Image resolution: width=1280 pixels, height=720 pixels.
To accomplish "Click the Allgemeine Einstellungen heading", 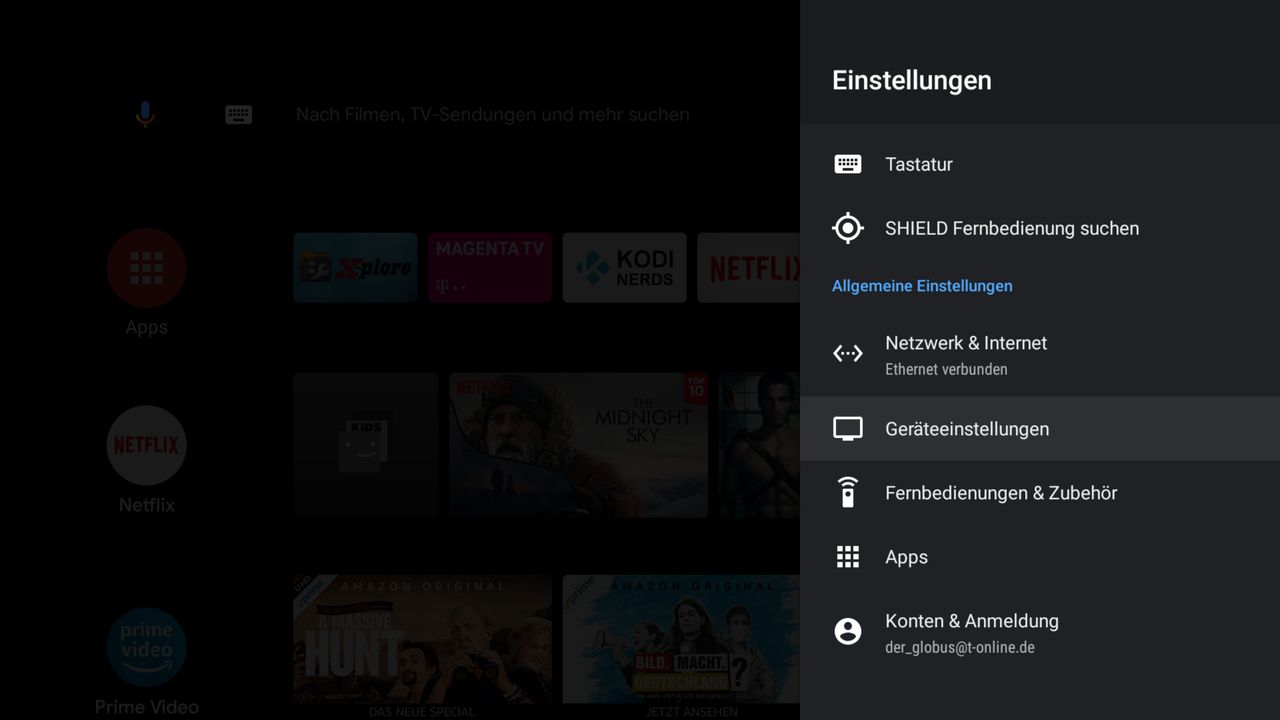I will tap(922, 286).
